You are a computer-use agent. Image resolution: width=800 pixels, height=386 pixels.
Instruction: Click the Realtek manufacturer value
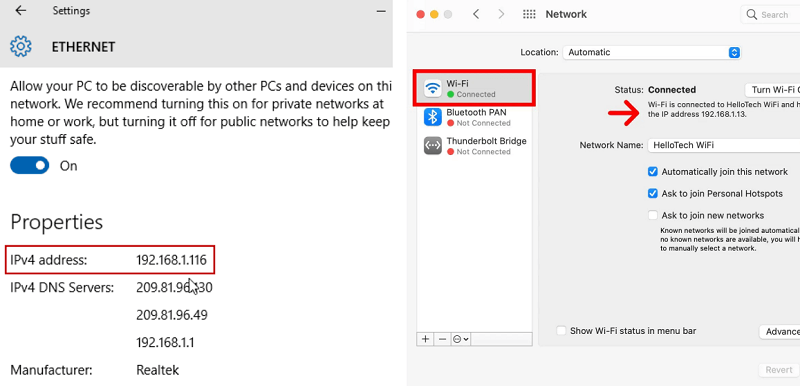[x=158, y=370]
